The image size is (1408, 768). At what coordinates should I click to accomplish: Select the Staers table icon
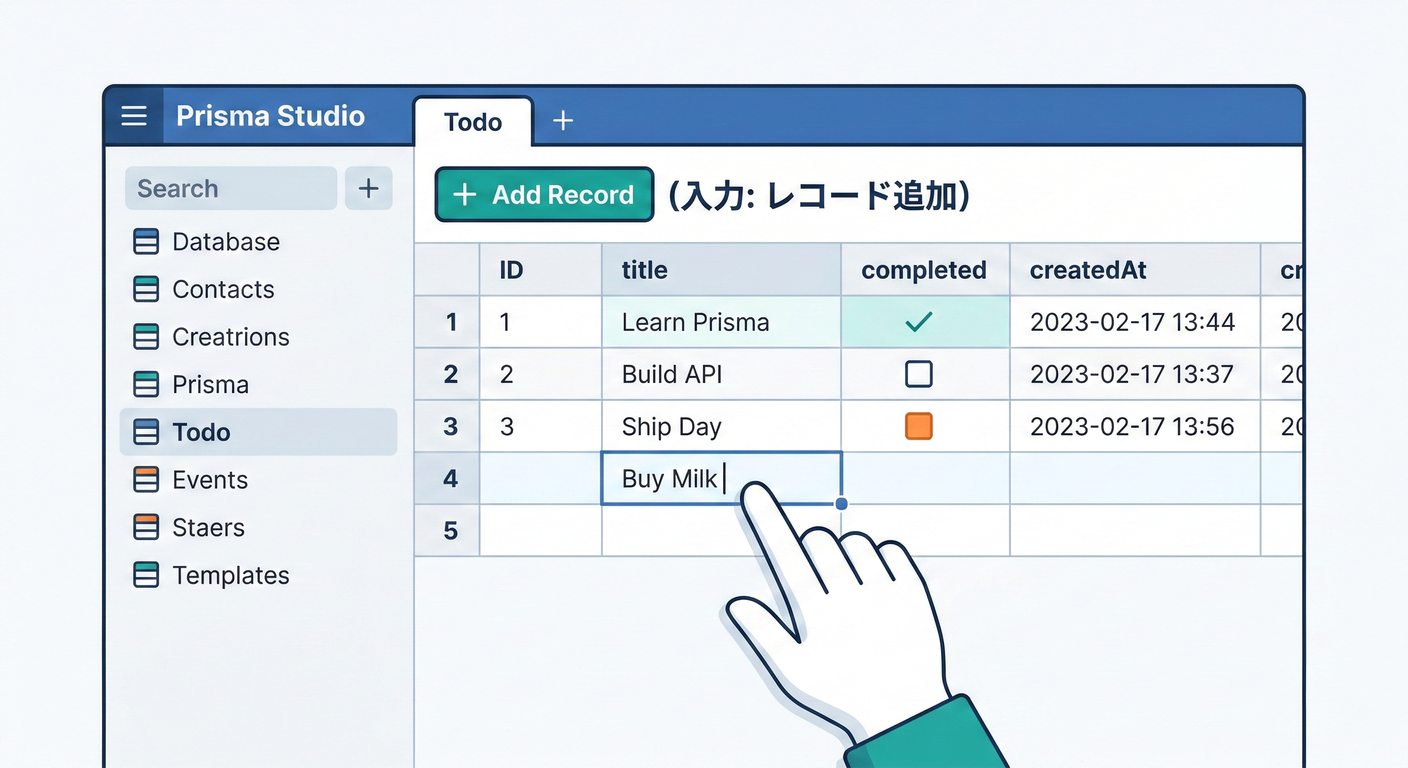tap(146, 527)
